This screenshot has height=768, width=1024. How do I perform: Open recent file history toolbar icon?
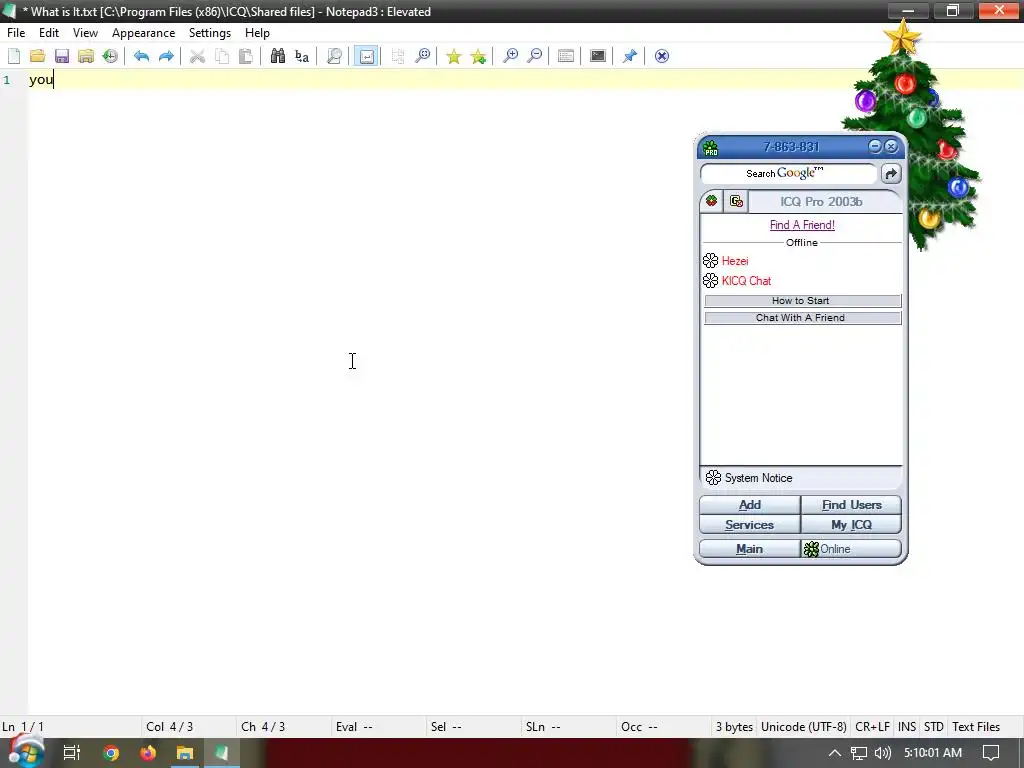[x=110, y=56]
